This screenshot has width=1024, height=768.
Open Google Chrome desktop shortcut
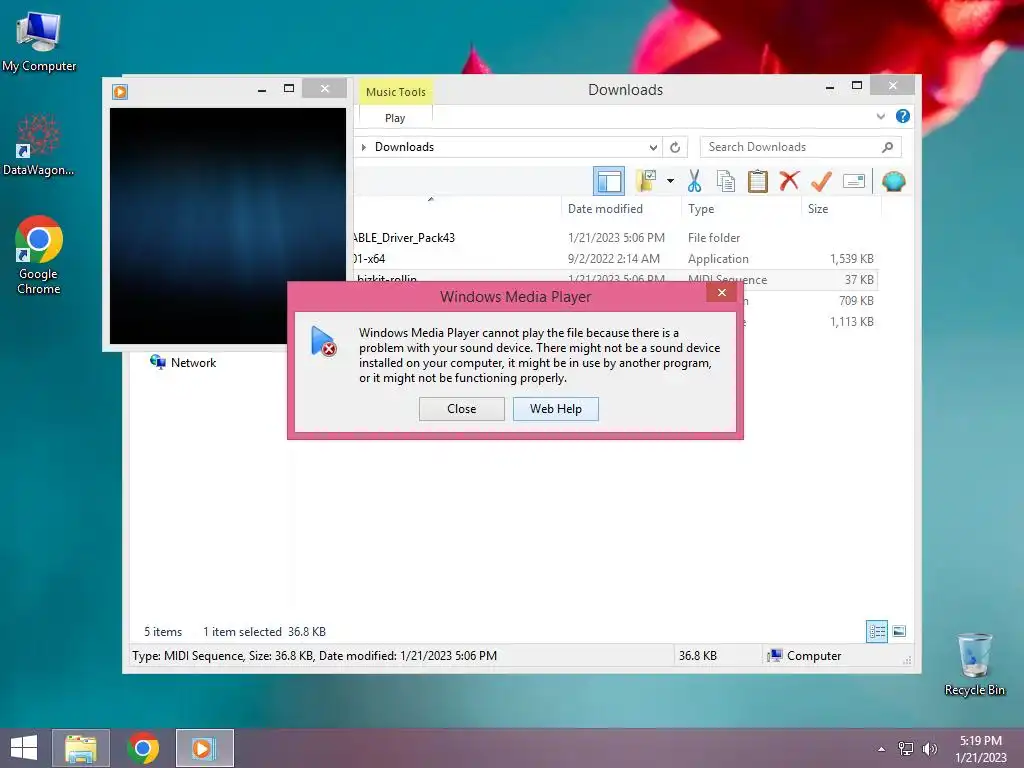click(39, 255)
